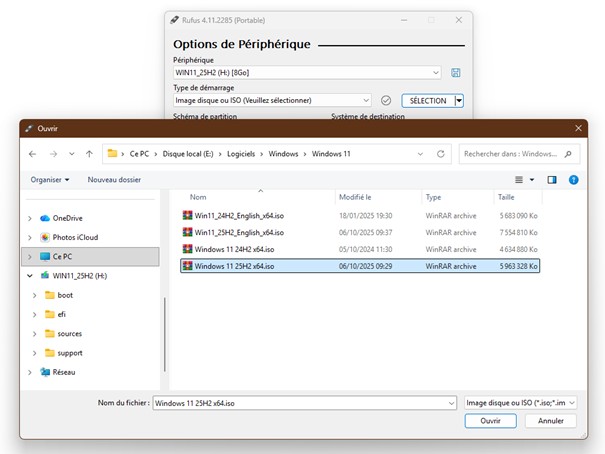Open view options dropdown arrow
605x454 pixels.
[x=532, y=180]
